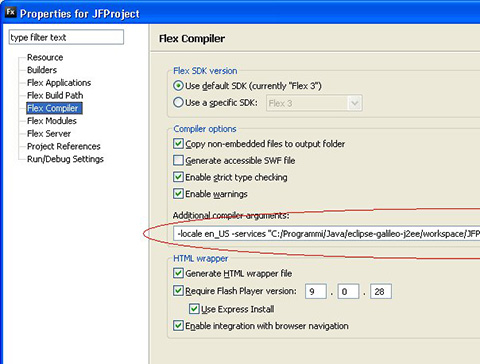Toggle the Enable warnings checkbox
480x364 pixels.
(178, 194)
